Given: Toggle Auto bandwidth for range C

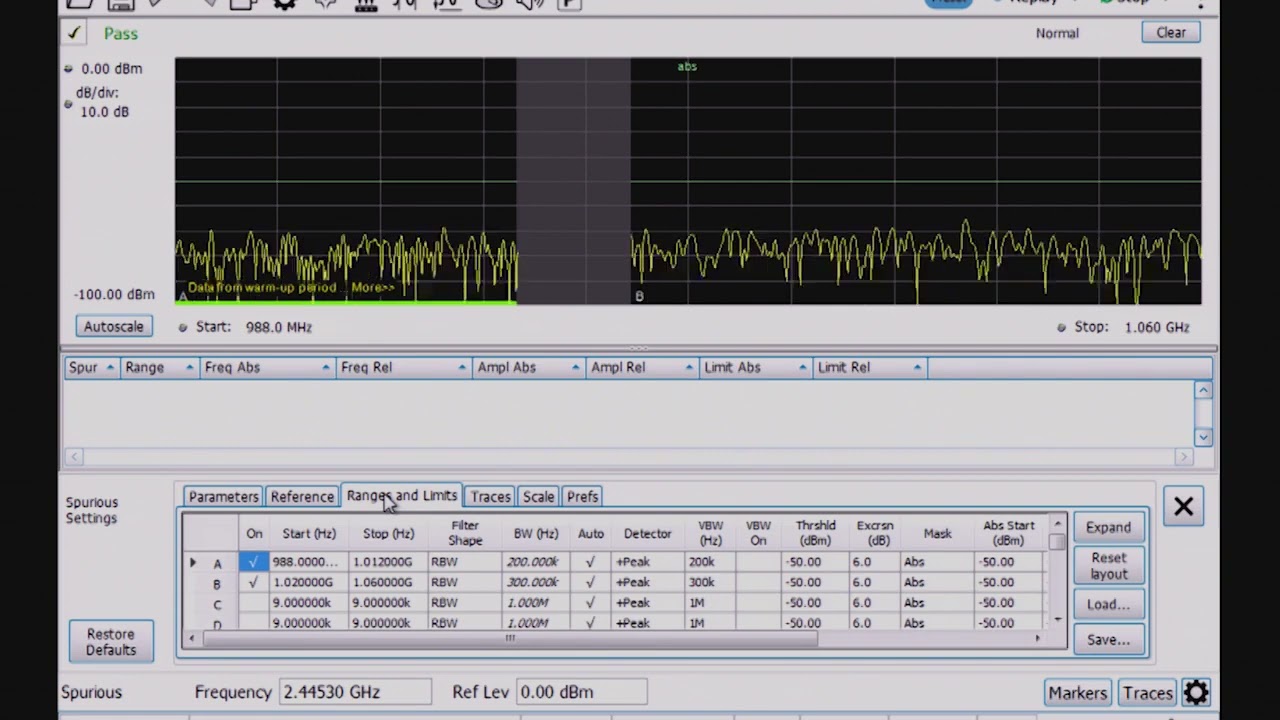Looking at the screenshot, I should coord(590,603).
